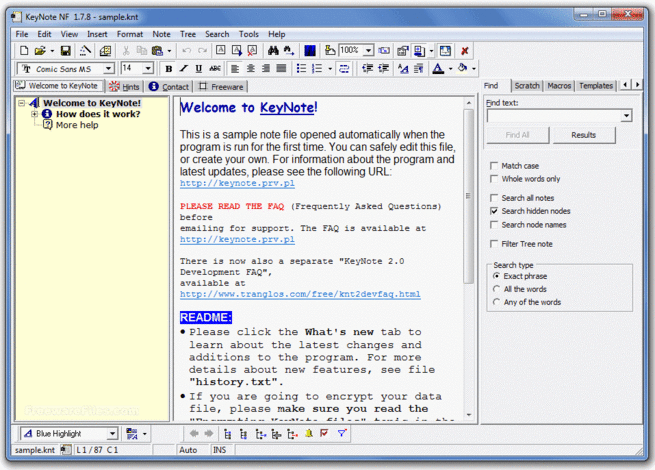Image resolution: width=655 pixels, height=470 pixels.
Task: Click the font color A icon
Action: pos(438,69)
